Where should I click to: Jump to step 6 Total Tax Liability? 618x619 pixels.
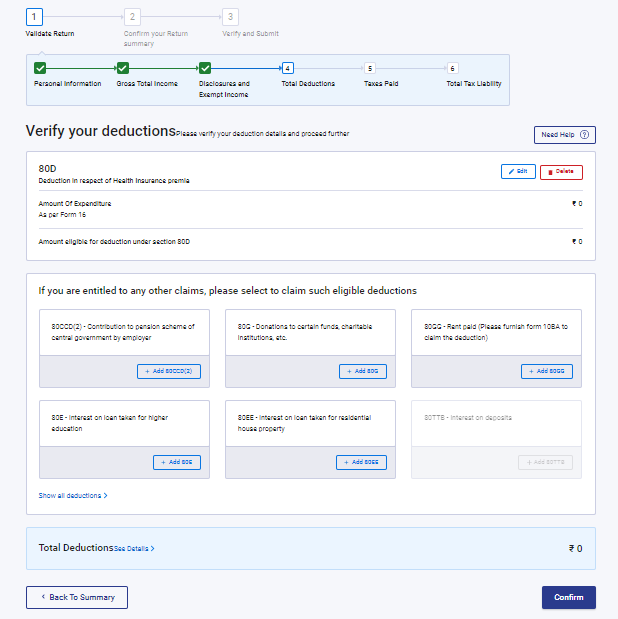pyautogui.click(x=452, y=68)
